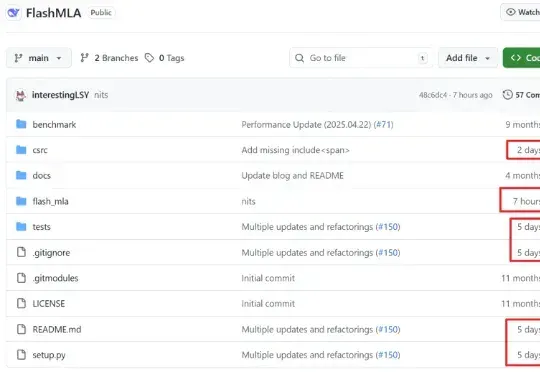The width and height of the screenshot is (540, 372).
Task: Open 'Initial commit' message in .gitmodules row
Action: (268, 278)
